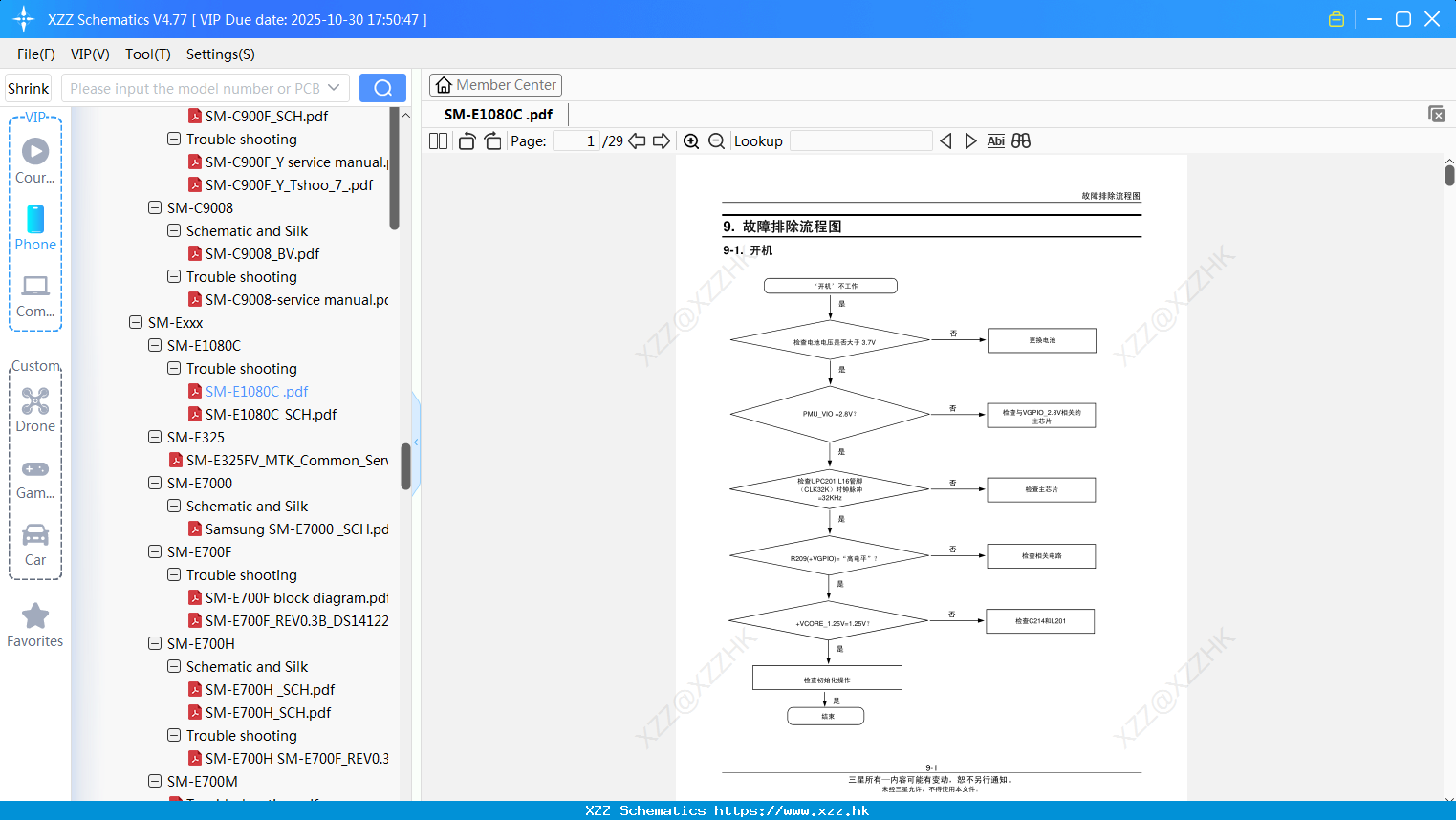Collapse Schematic and Silk under SM-E700H
This screenshot has height=820, width=1456.
[x=174, y=666]
